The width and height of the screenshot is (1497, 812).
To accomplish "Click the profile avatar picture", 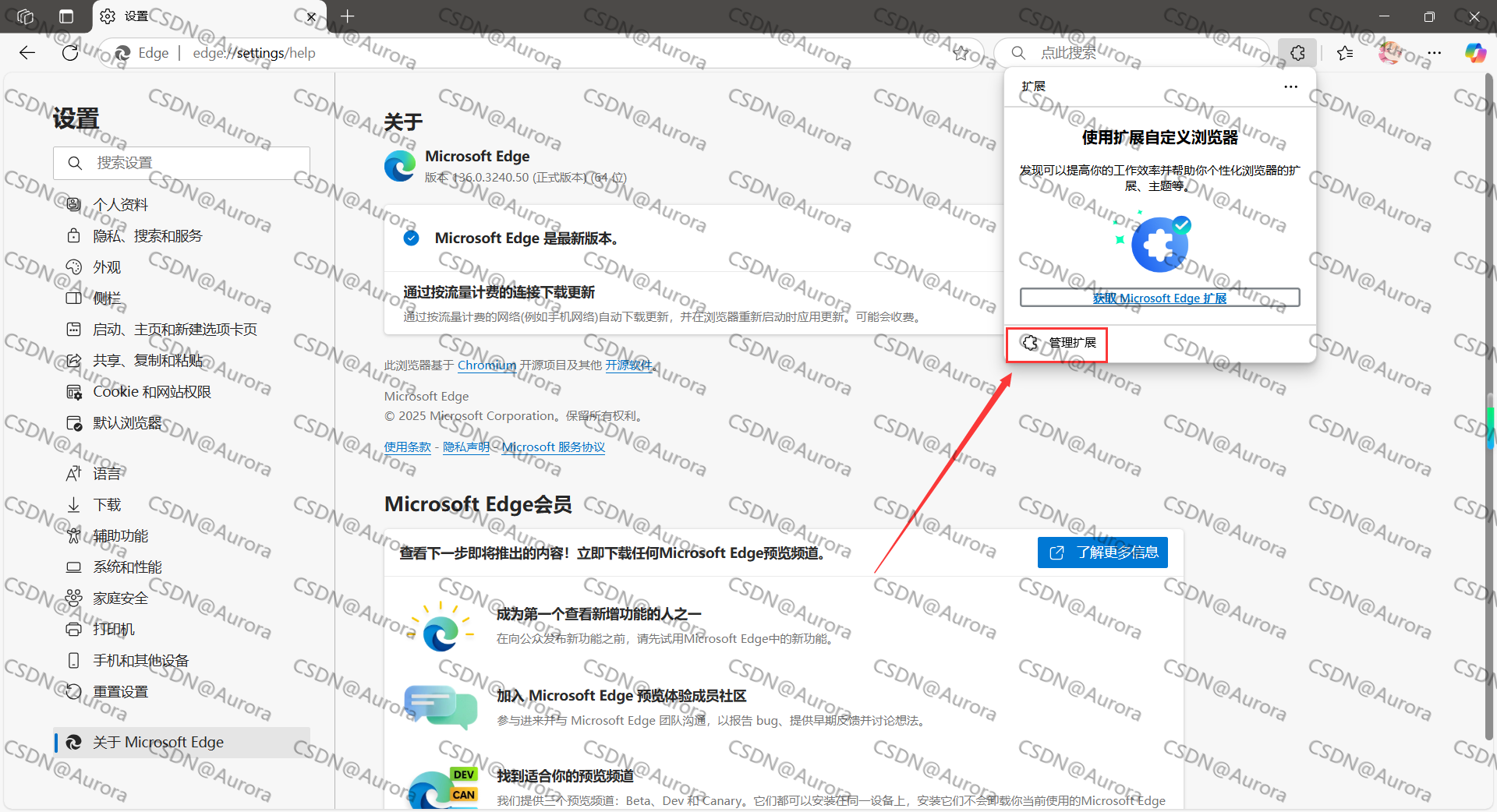I will click(x=1389, y=53).
